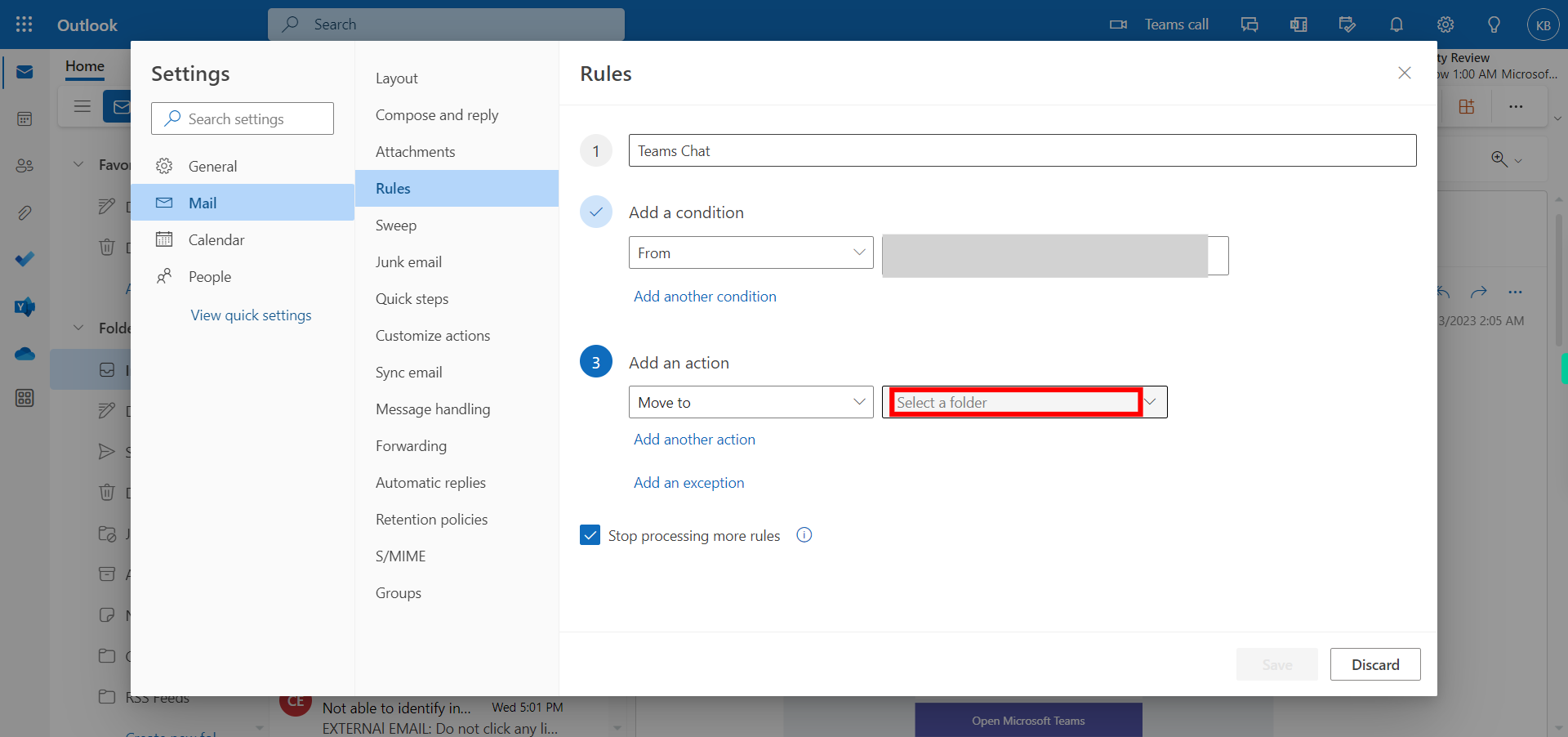
Task: Click the info icon beside Stop processing
Action: [x=804, y=535]
